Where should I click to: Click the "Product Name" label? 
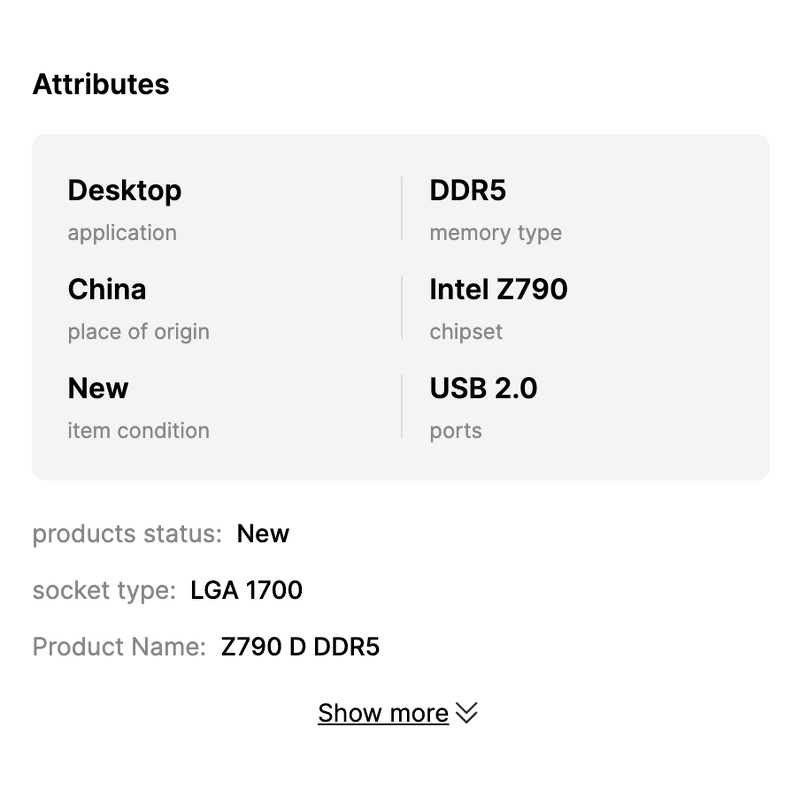pos(119,647)
